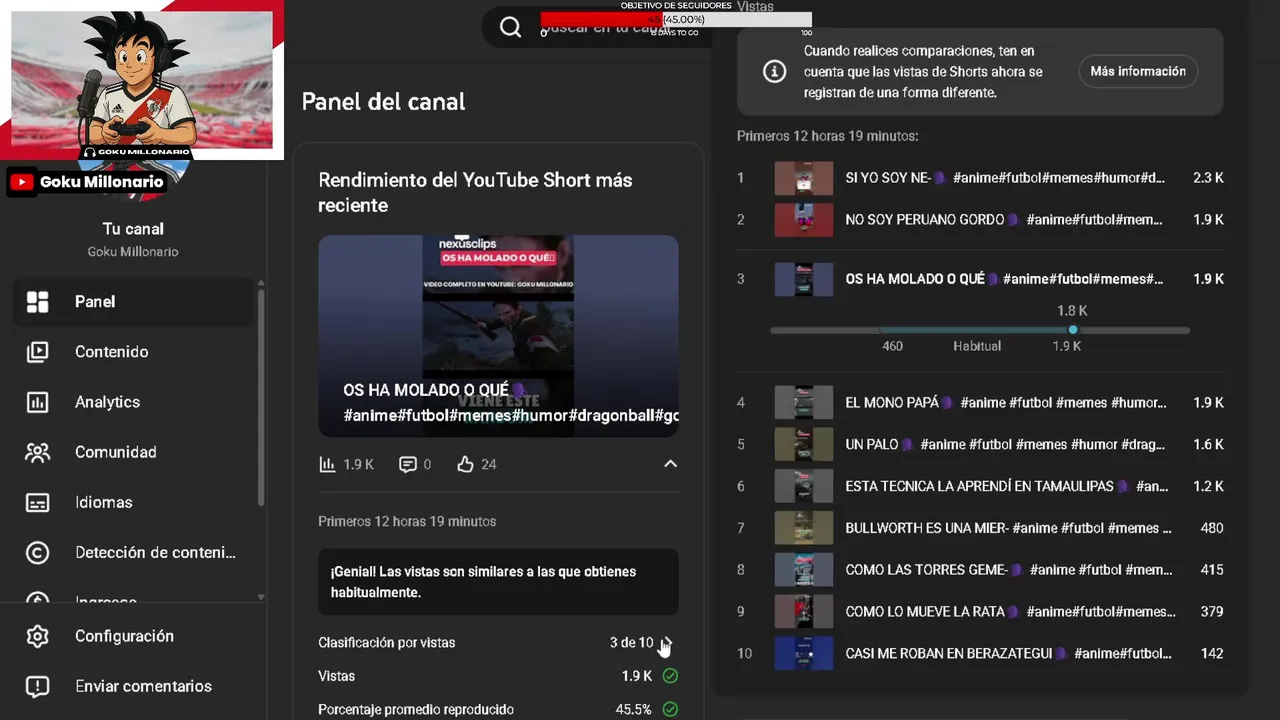Open Configuración settings

click(133, 636)
